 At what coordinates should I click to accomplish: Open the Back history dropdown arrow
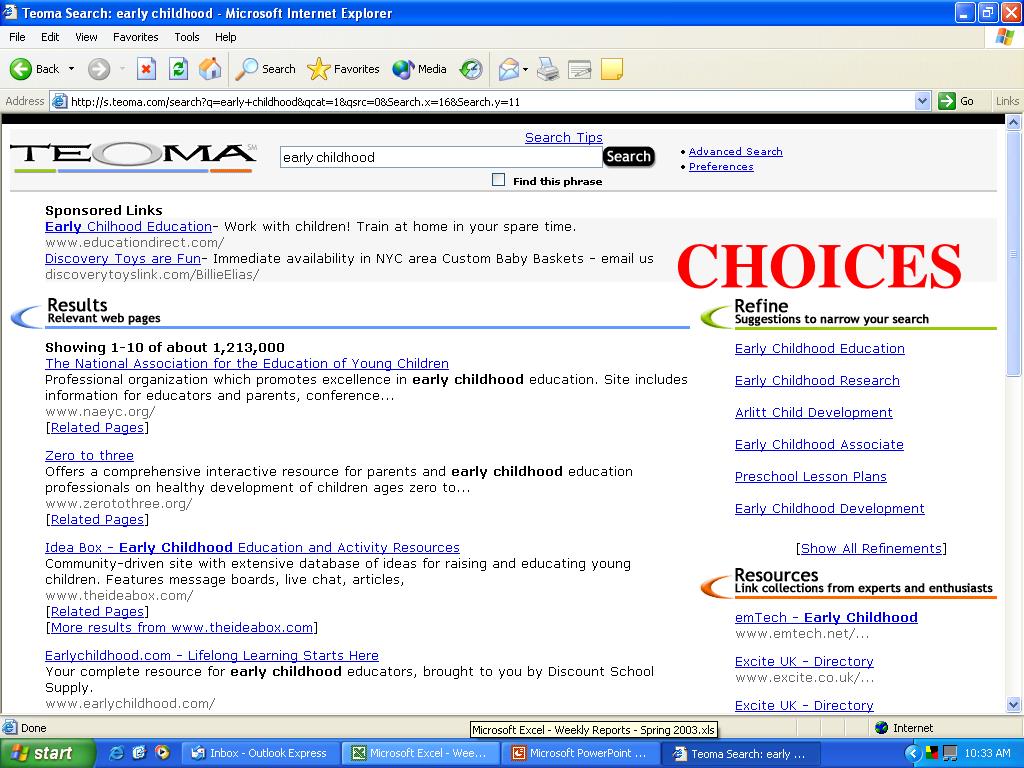71,69
